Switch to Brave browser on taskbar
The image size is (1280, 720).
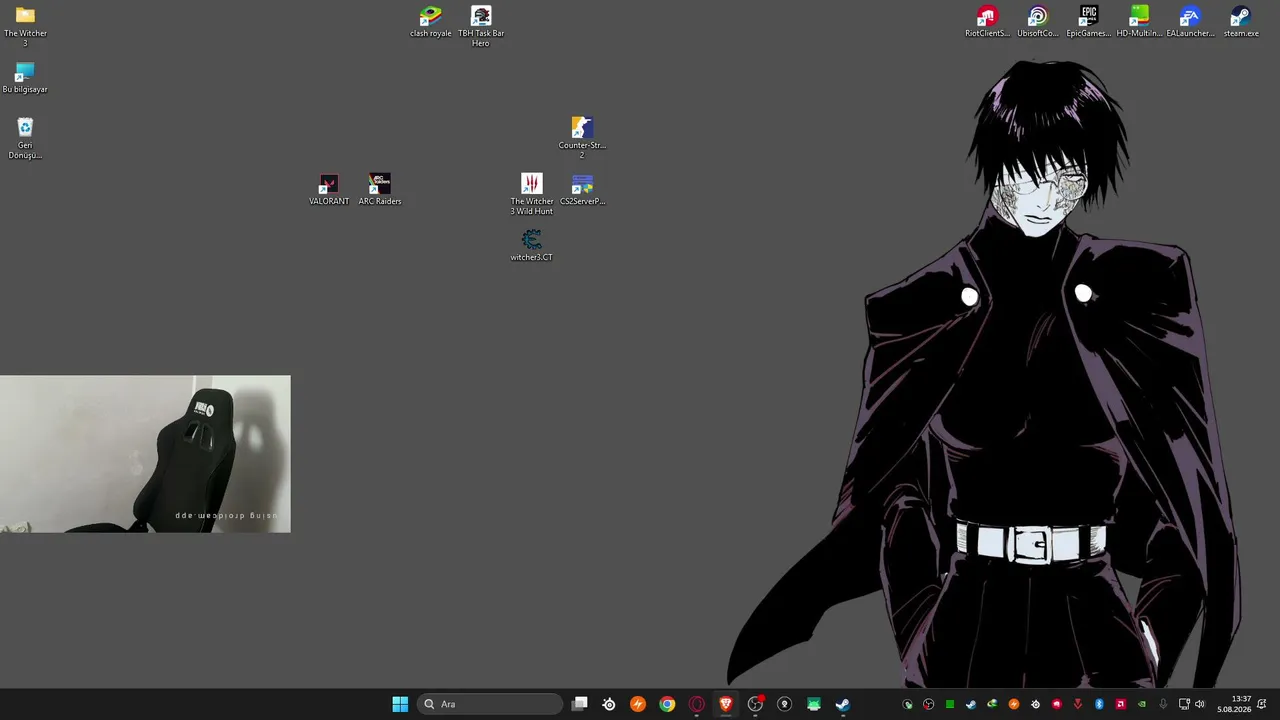726,704
